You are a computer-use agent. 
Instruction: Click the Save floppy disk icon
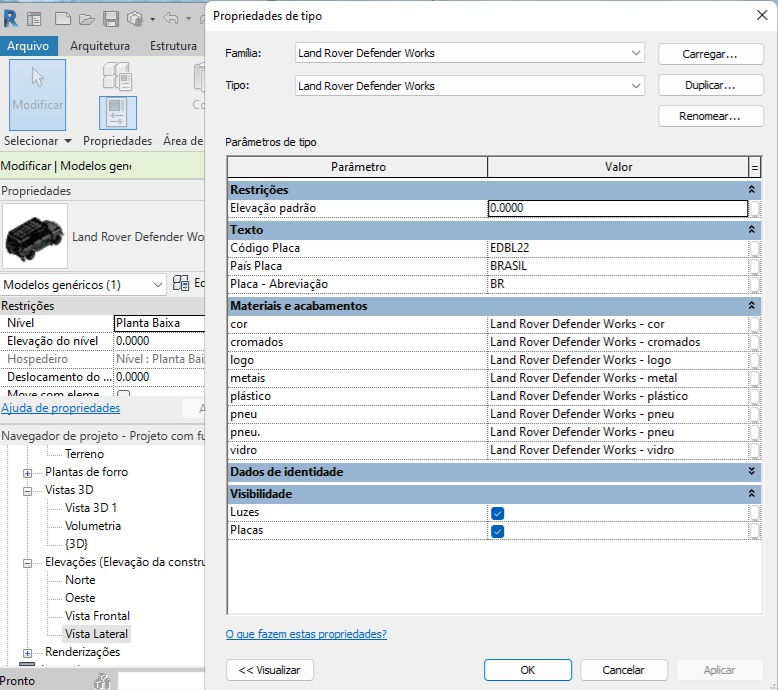(111, 19)
